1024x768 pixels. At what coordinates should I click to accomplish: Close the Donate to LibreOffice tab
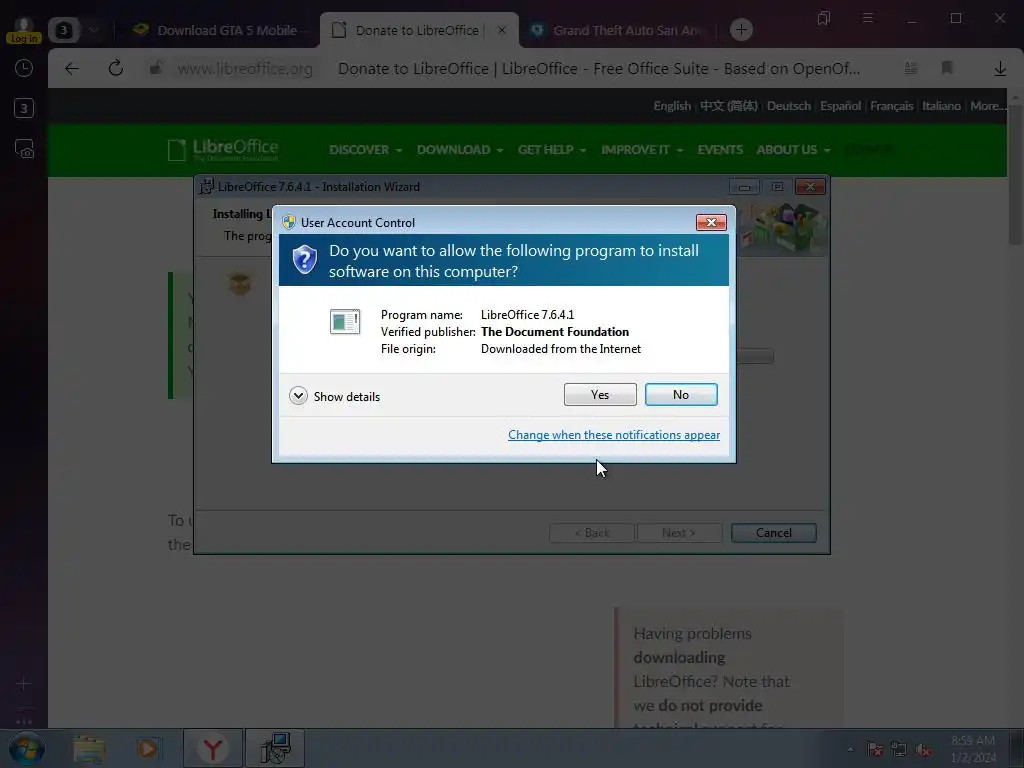(502, 30)
